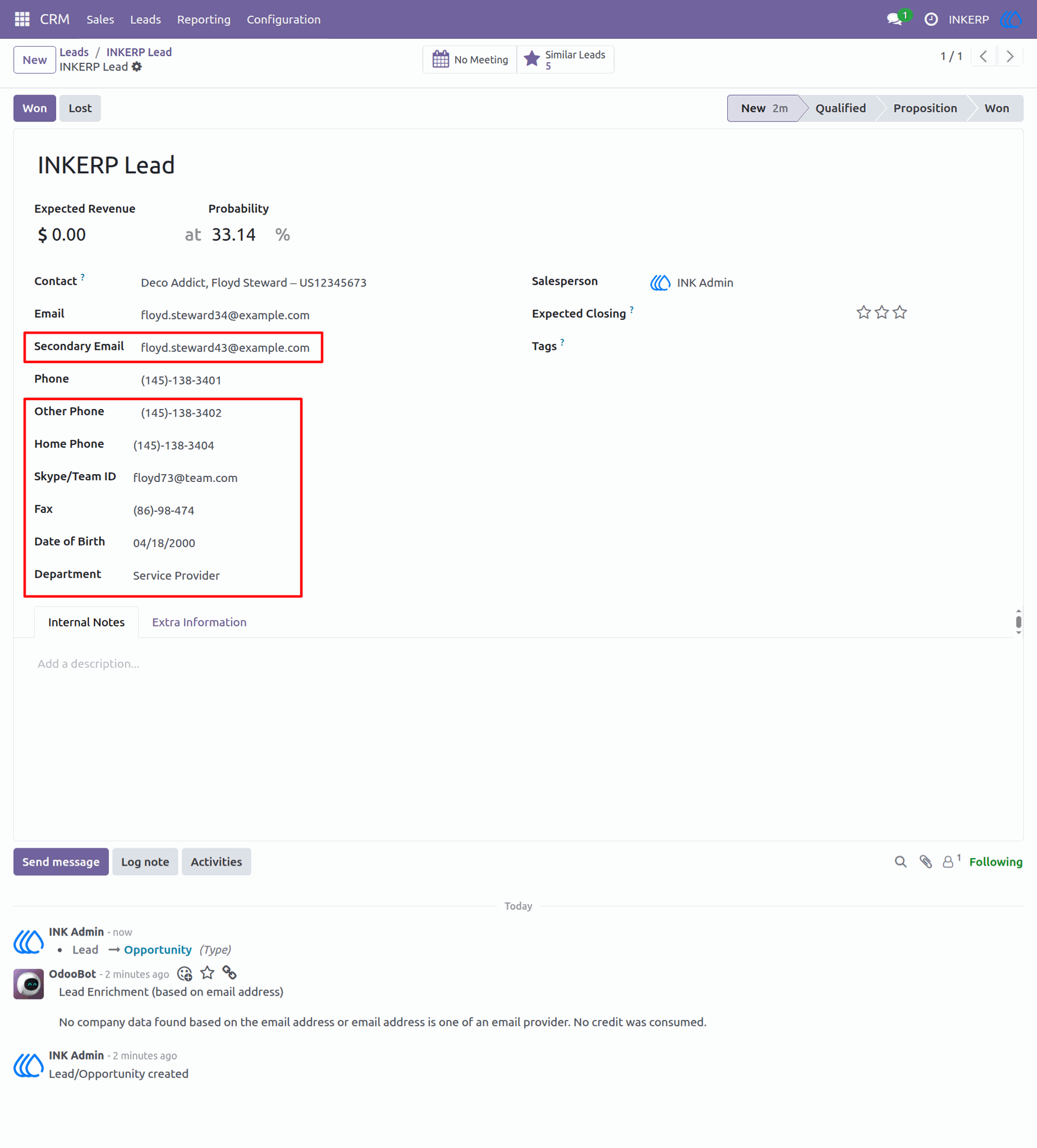Viewport: 1037px width, 1148px height.
Task: Toggle Following status
Action: click(x=996, y=862)
